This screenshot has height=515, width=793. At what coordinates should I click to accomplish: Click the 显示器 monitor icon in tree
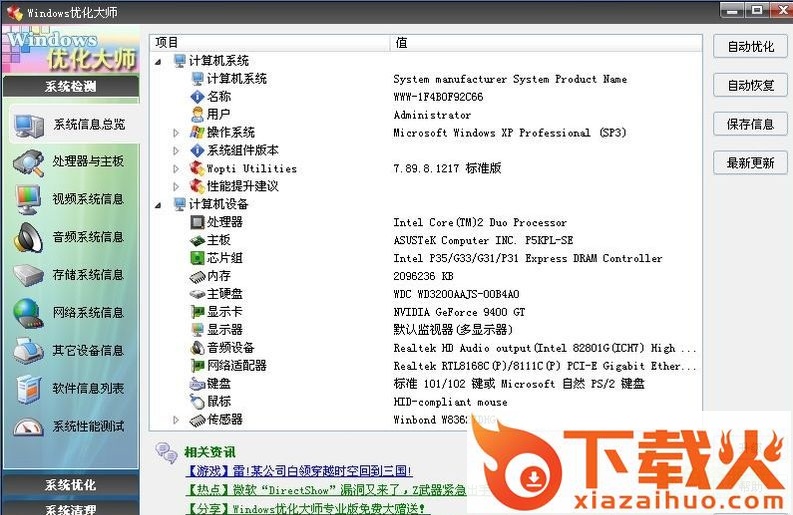197,330
